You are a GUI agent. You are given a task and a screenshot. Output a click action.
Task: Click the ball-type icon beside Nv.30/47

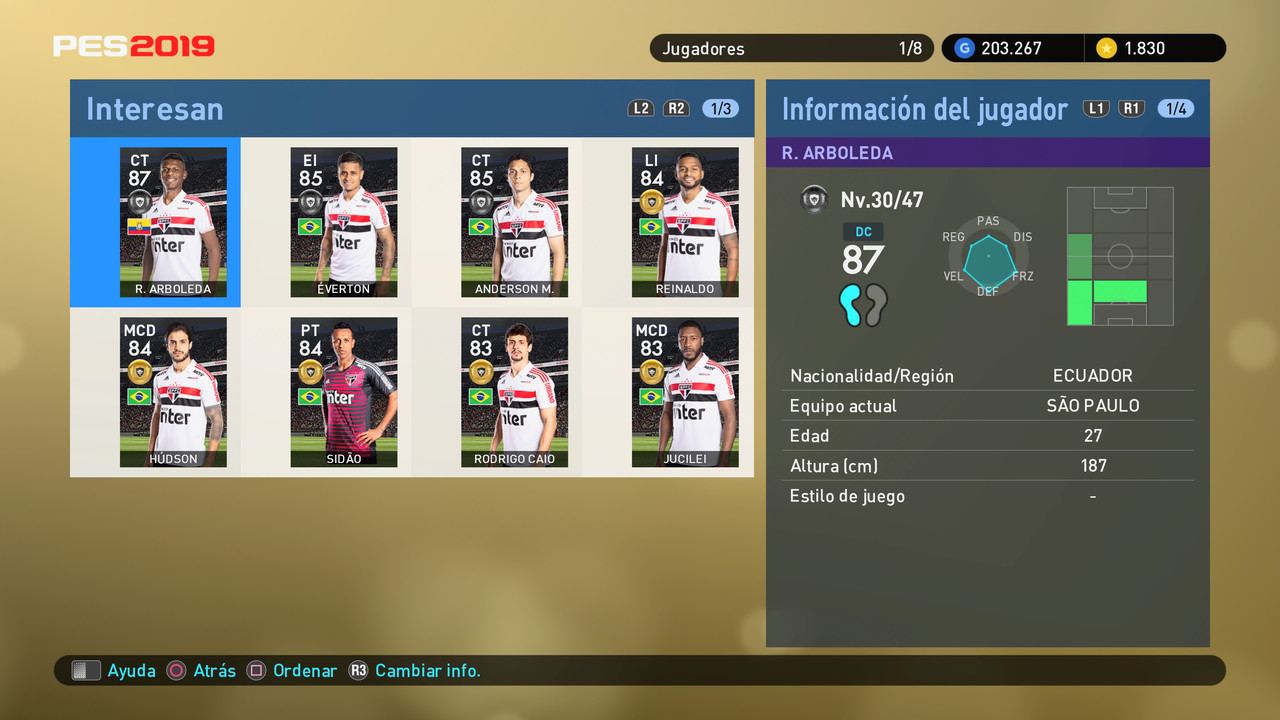(x=815, y=199)
